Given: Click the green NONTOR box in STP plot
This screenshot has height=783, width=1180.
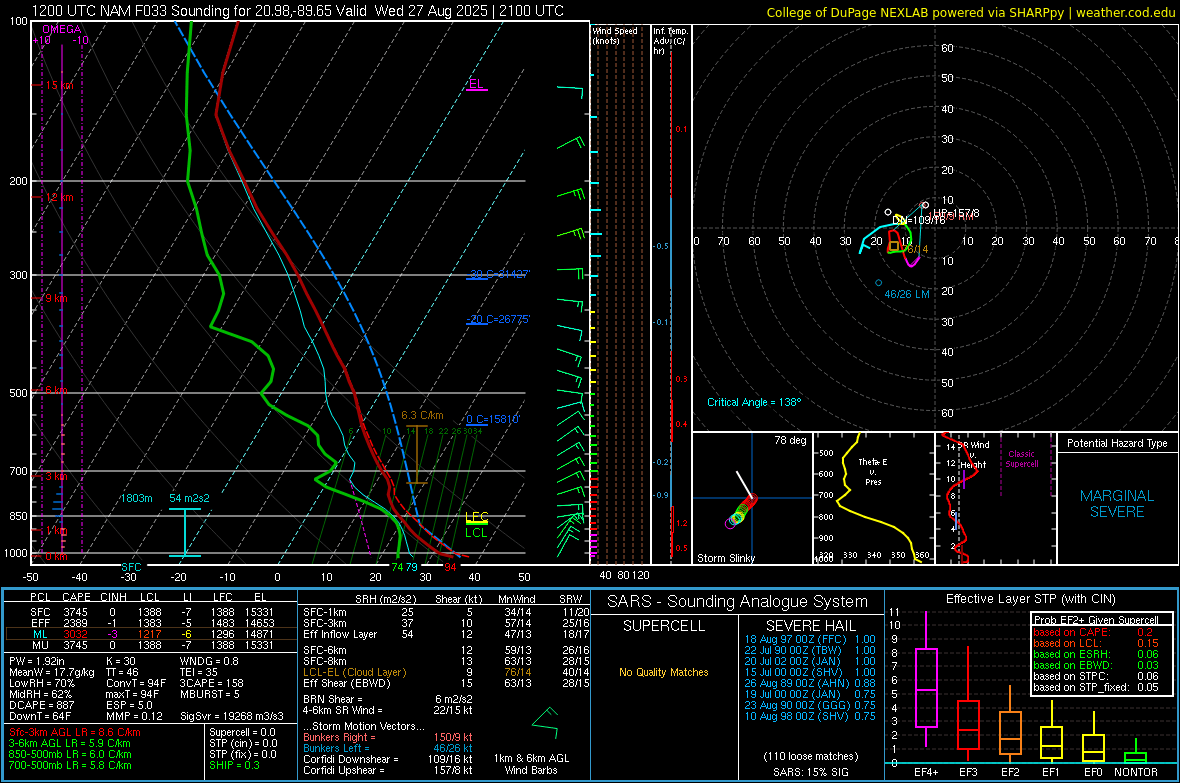Looking at the screenshot, I should (x=1135, y=757).
